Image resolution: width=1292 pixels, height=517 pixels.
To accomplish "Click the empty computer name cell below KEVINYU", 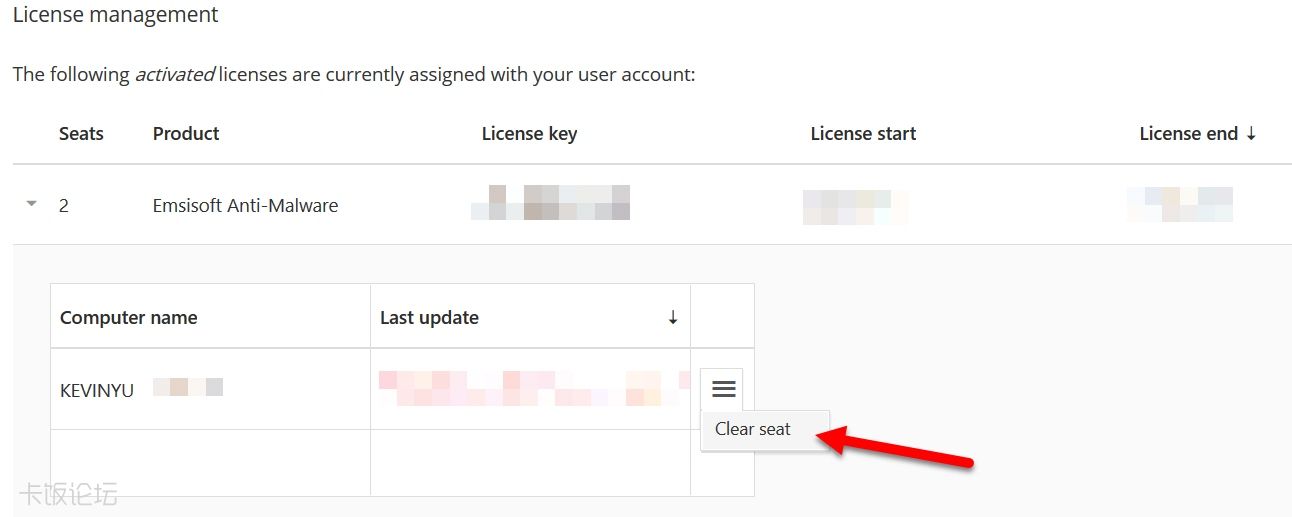I will (x=210, y=462).
